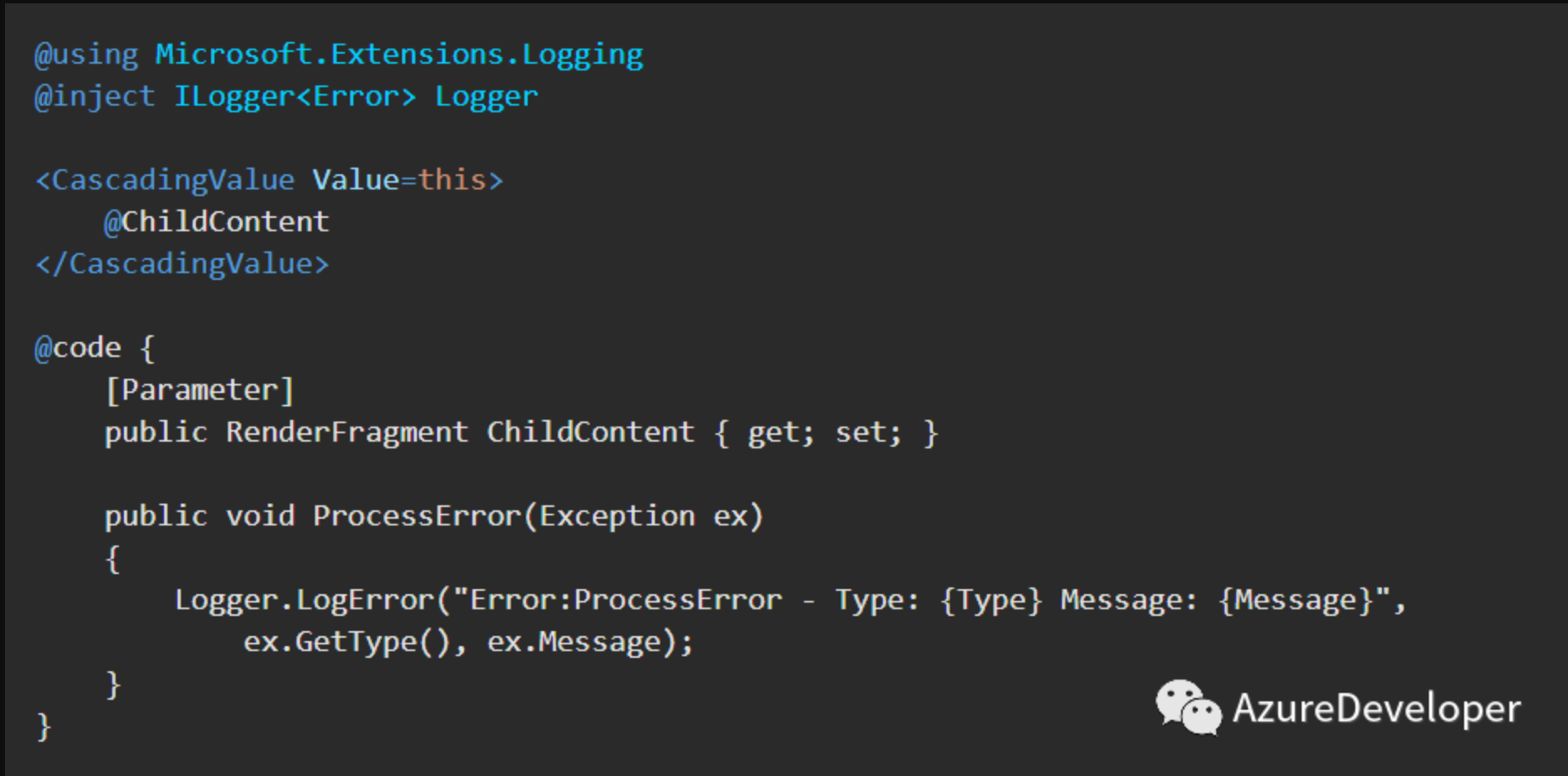Click the Logger property name on inject line

[486, 97]
